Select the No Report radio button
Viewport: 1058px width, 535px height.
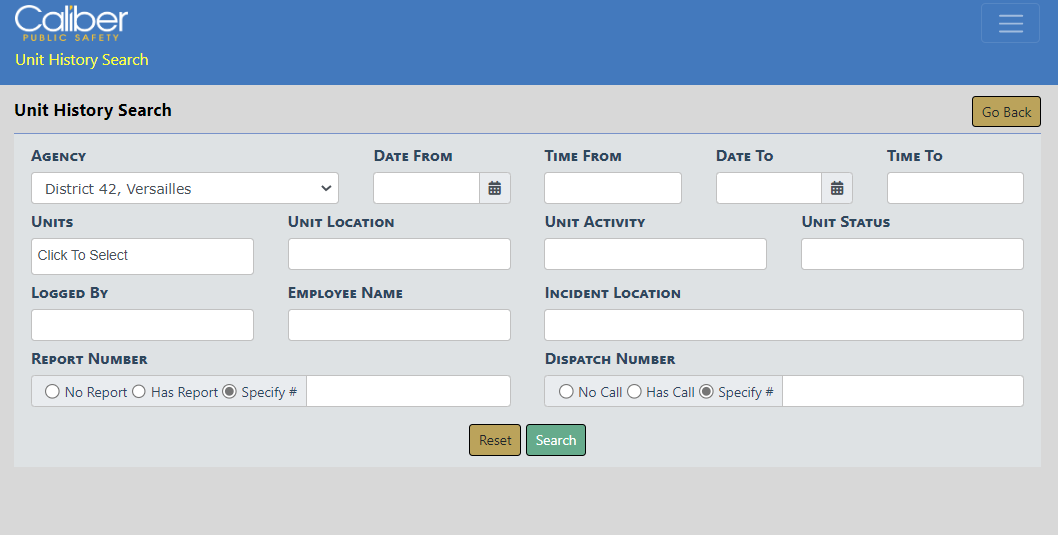click(x=52, y=392)
